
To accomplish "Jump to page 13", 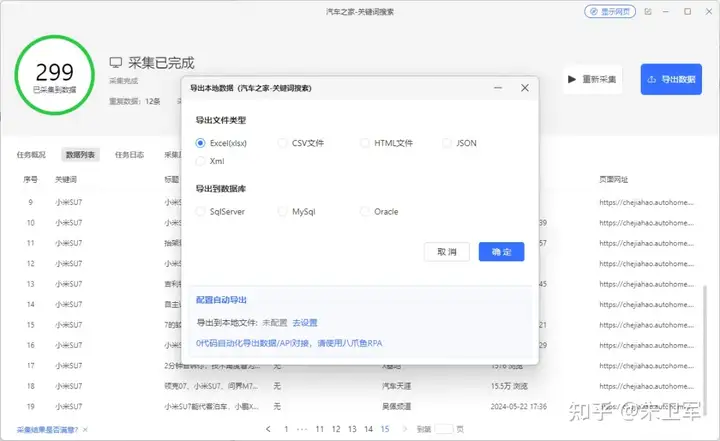I will (x=352, y=429).
